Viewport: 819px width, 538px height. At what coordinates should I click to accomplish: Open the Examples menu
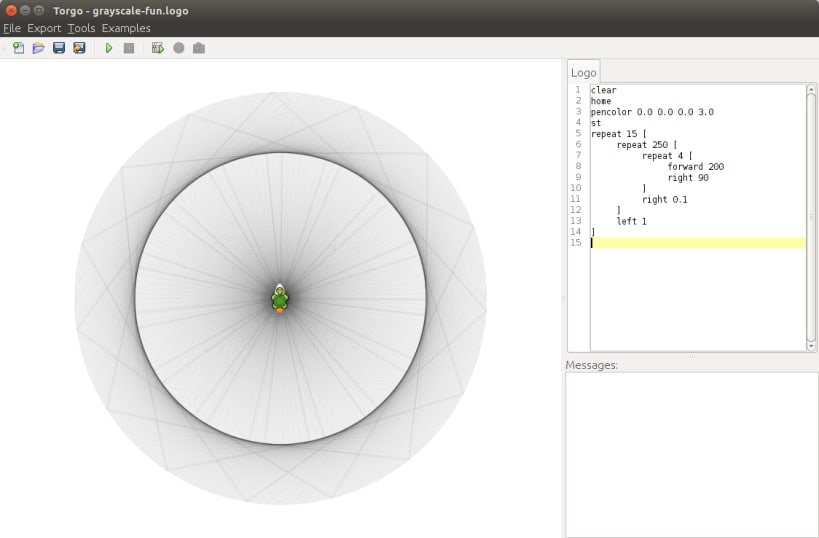[x=126, y=28]
